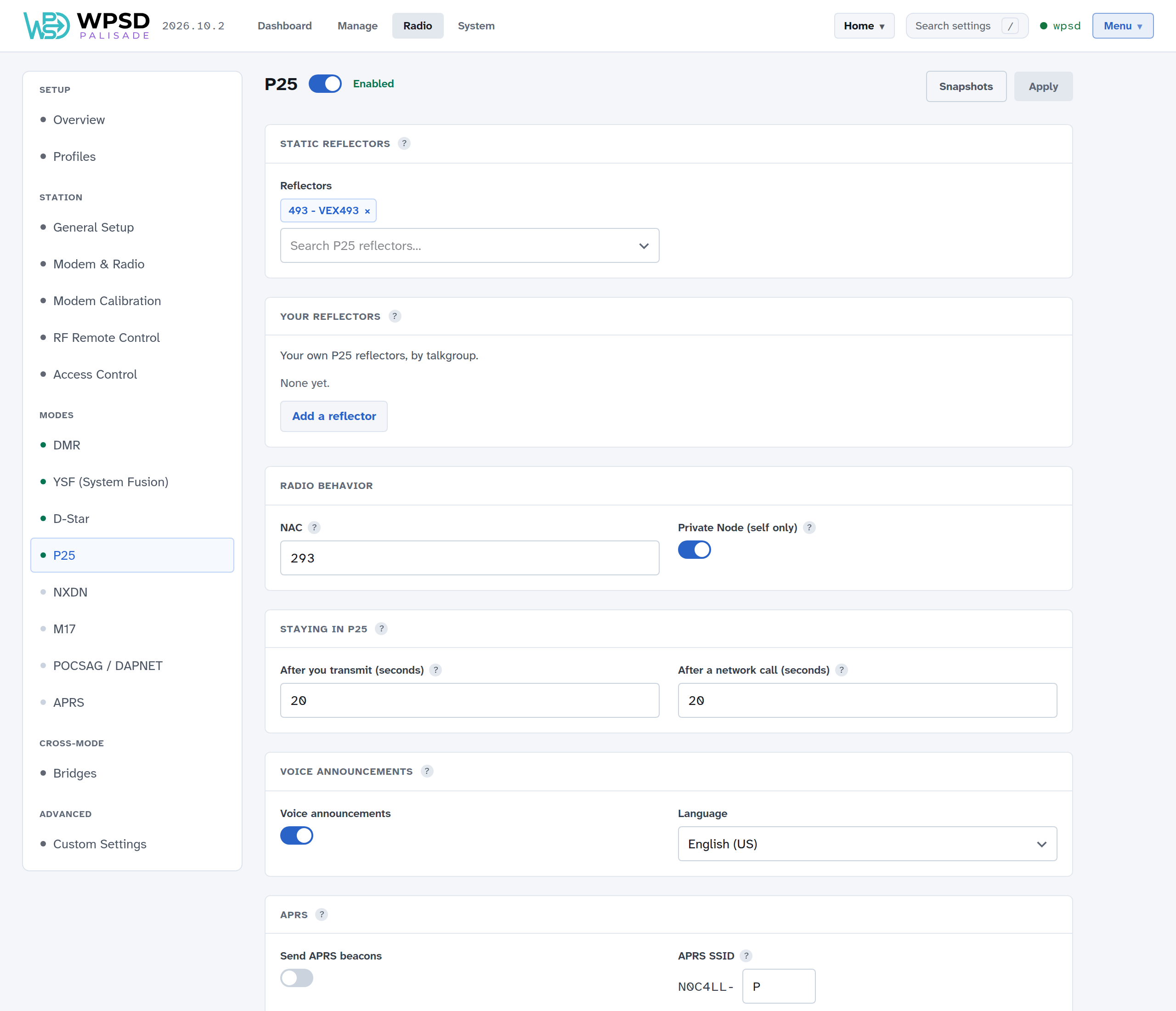Click the Snapshots button
Viewport: 1176px width, 1011px height.
[966, 86]
